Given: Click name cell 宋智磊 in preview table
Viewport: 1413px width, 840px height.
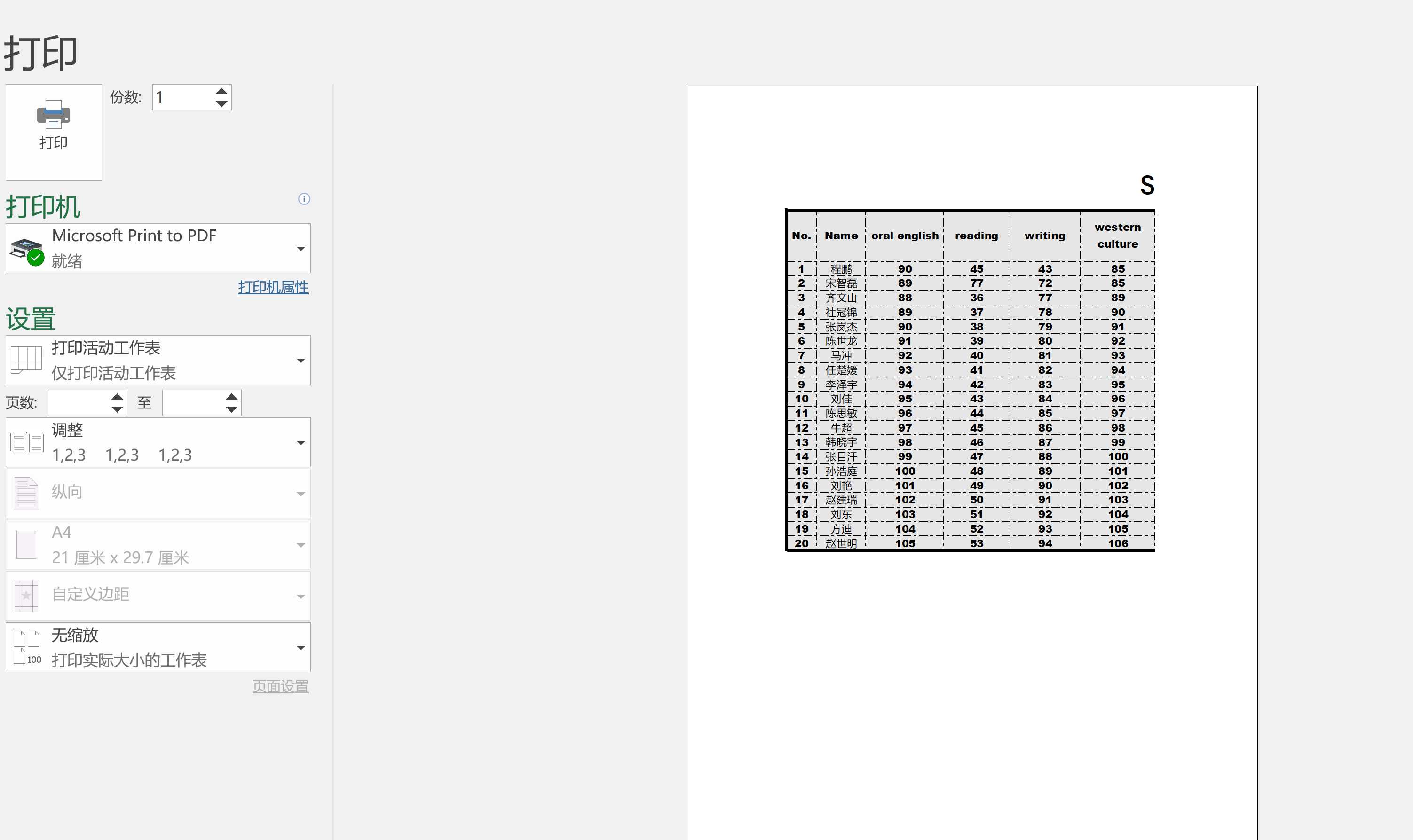Looking at the screenshot, I should click(841, 283).
